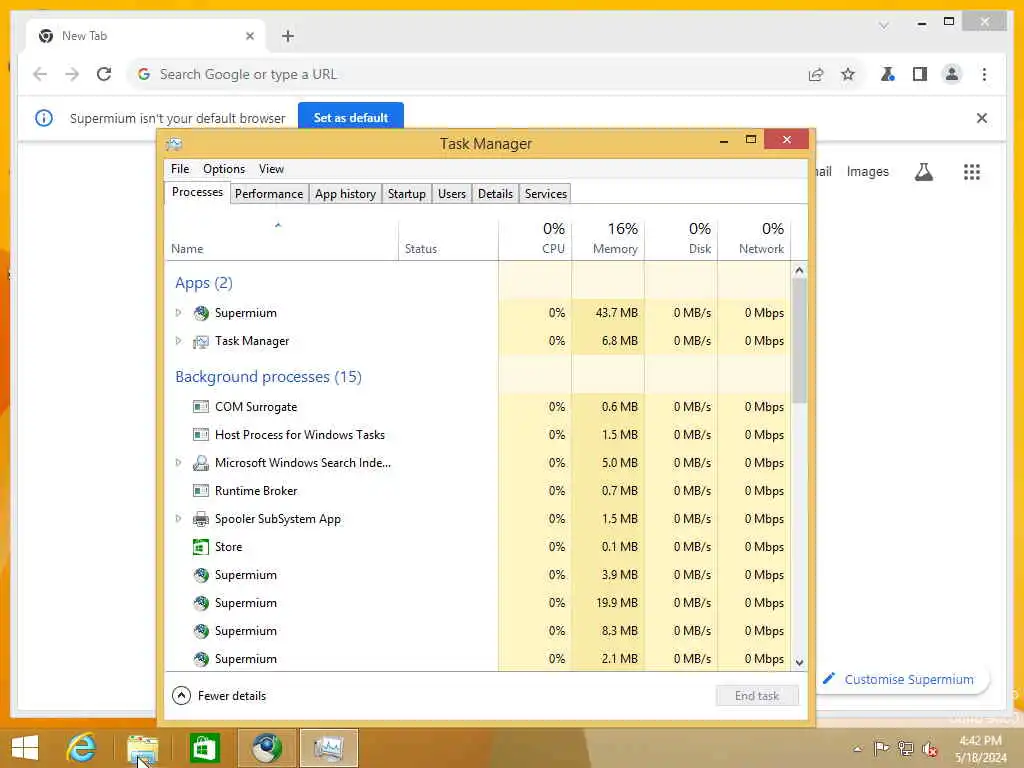This screenshot has height=768, width=1024.
Task: Open the browser profile avatar
Action: click(x=952, y=74)
